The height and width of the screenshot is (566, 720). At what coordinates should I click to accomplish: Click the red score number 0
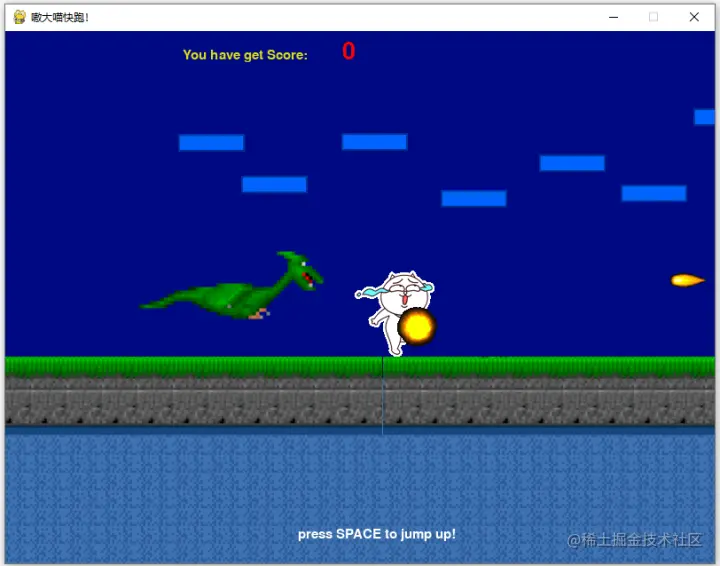pyautogui.click(x=349, y=51)
